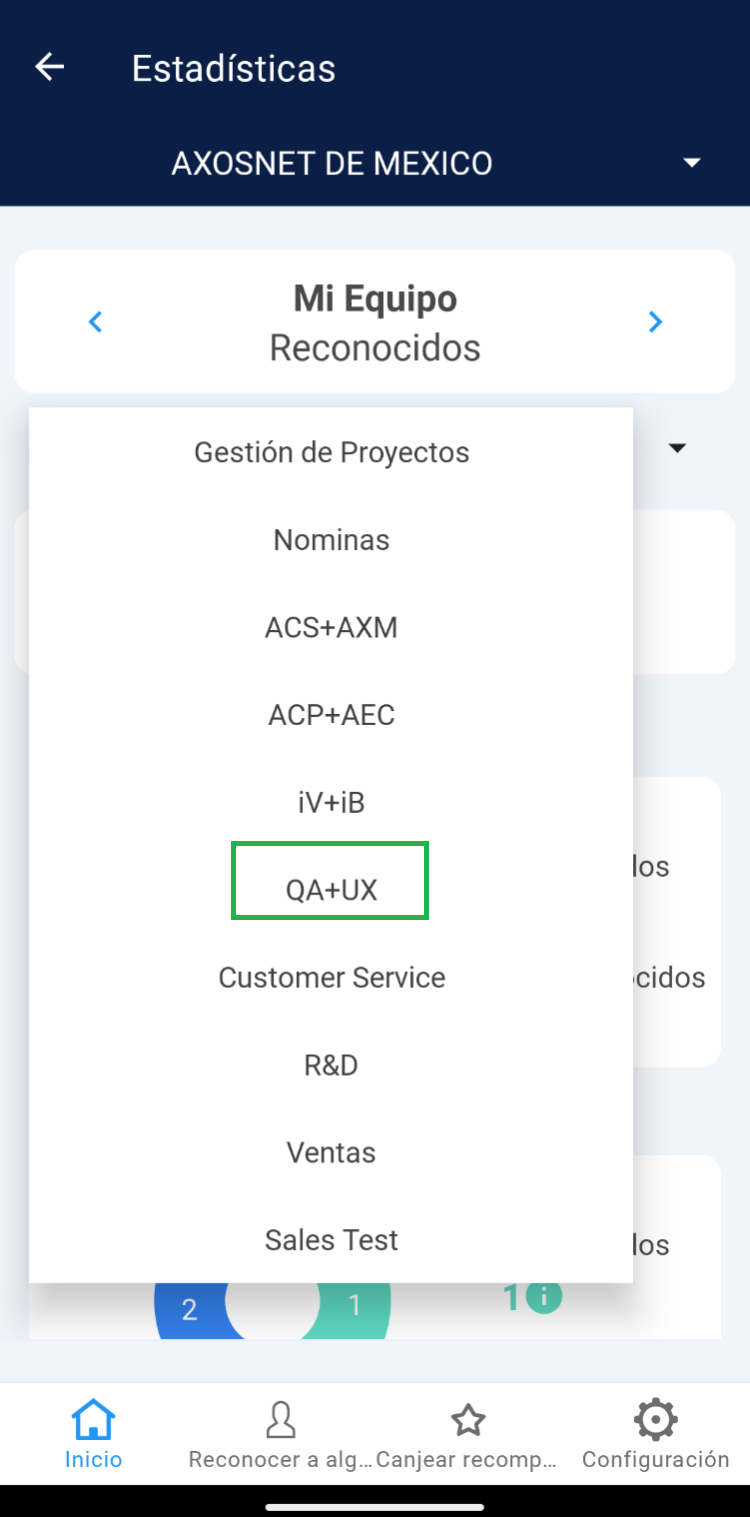The height and width of the screenshot is (1517, 750).
Task: Go to previous Mi Equipo view
Action: coord(95,322)
